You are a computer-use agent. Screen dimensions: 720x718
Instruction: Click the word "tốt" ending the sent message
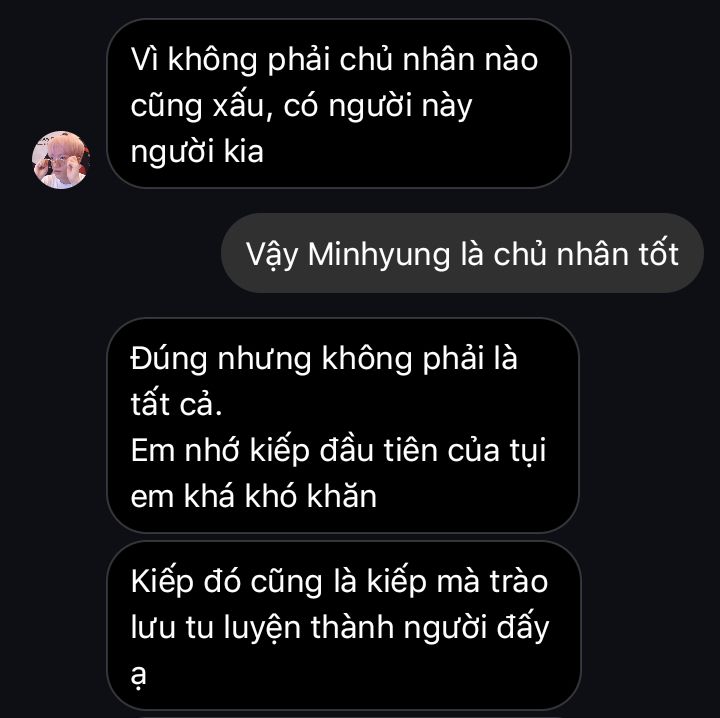tap(658, 254)
